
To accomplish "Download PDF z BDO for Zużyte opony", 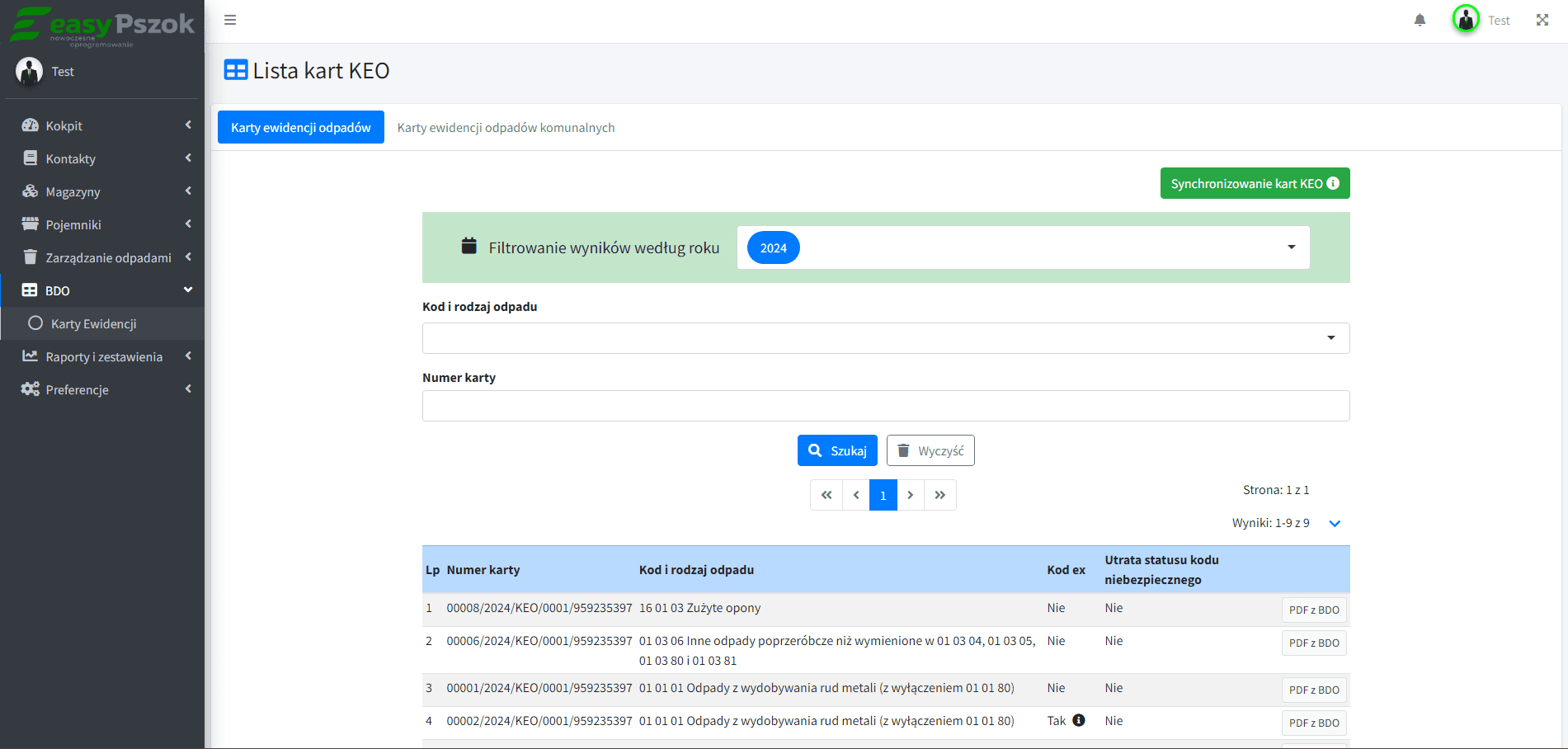I will (1313, 610).
